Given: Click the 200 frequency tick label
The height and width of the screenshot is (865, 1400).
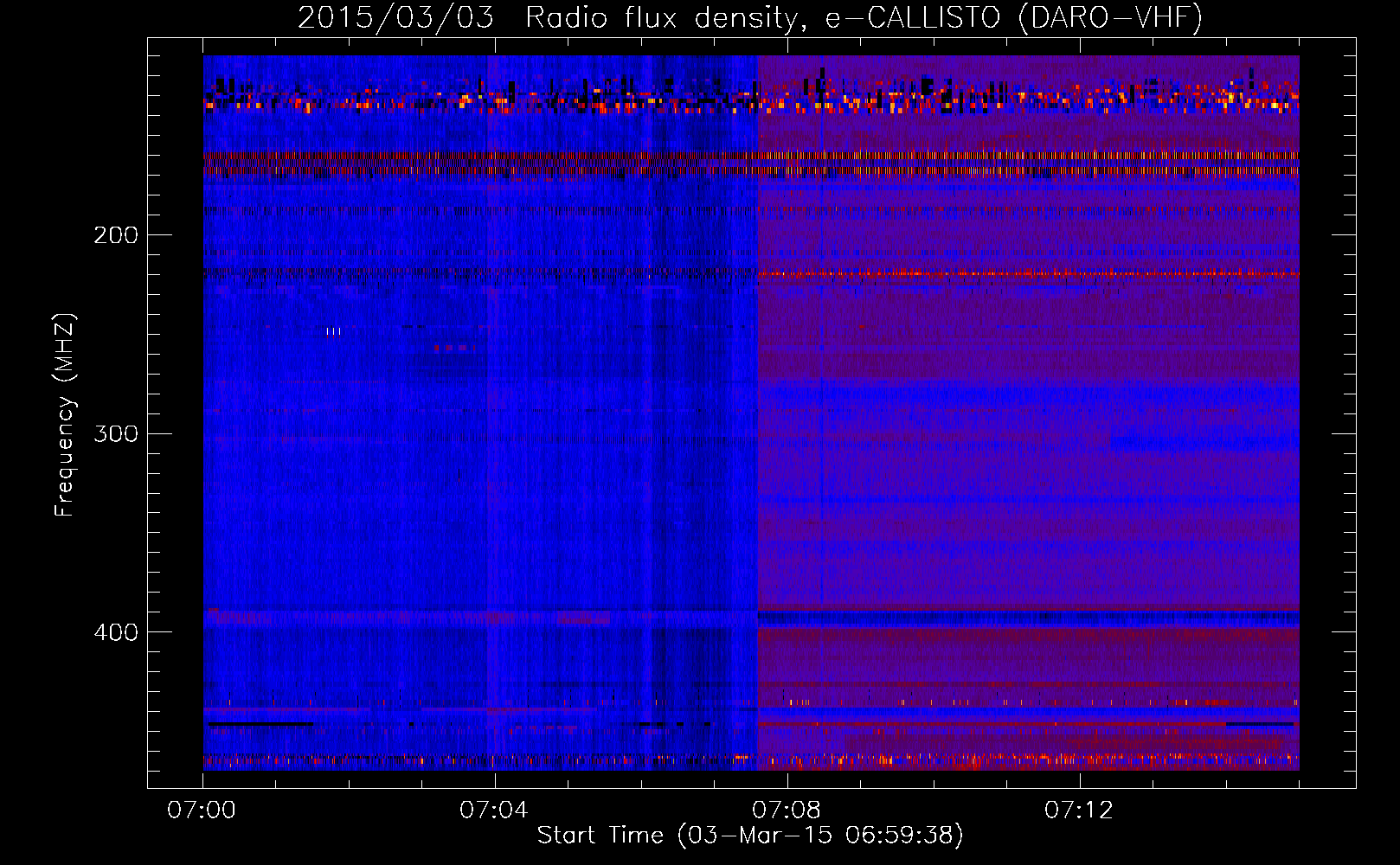Looking at the screenshot, I should click(x=116, y=235).
